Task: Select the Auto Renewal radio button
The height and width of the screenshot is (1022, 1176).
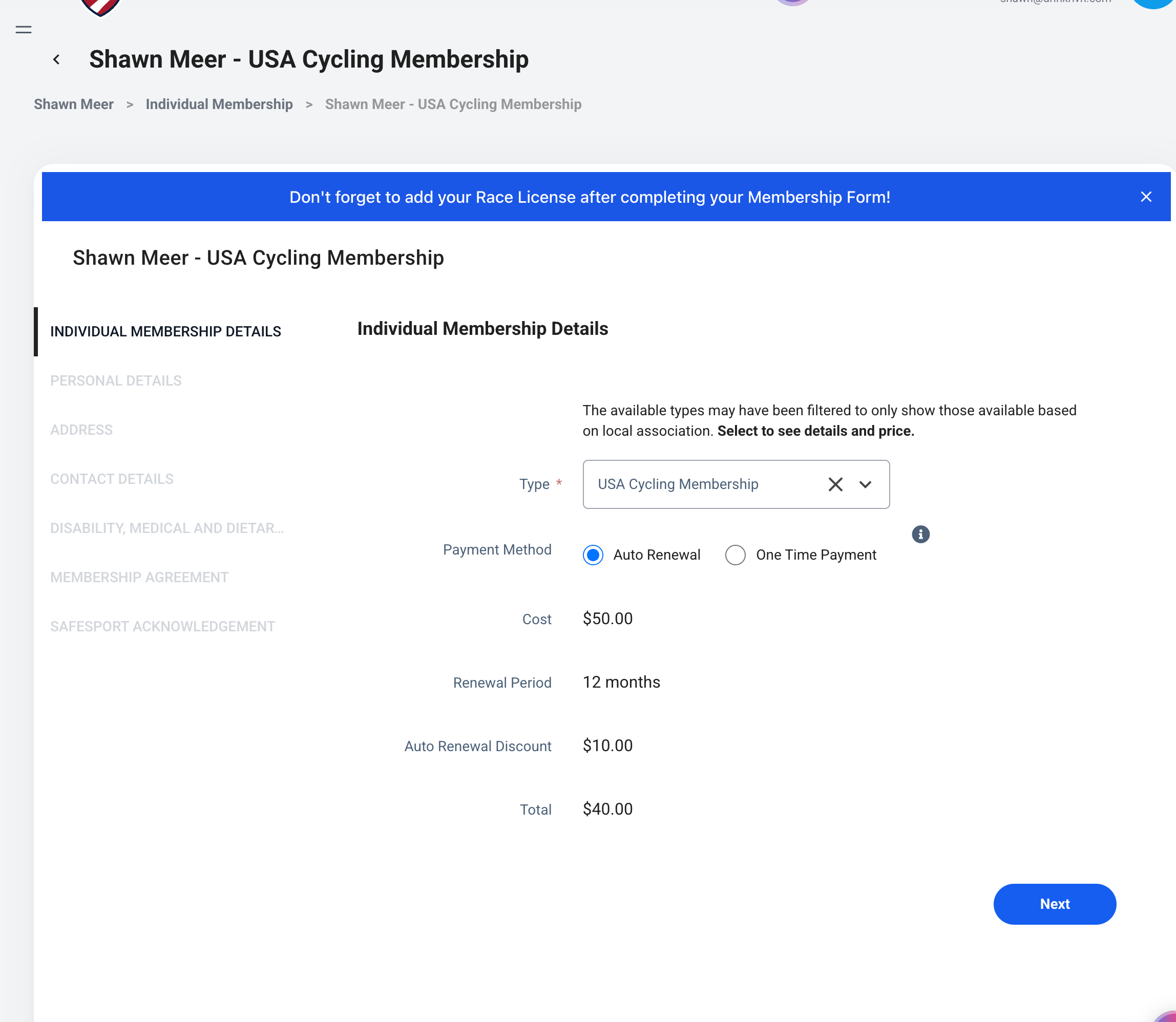Action: [593, 555]
